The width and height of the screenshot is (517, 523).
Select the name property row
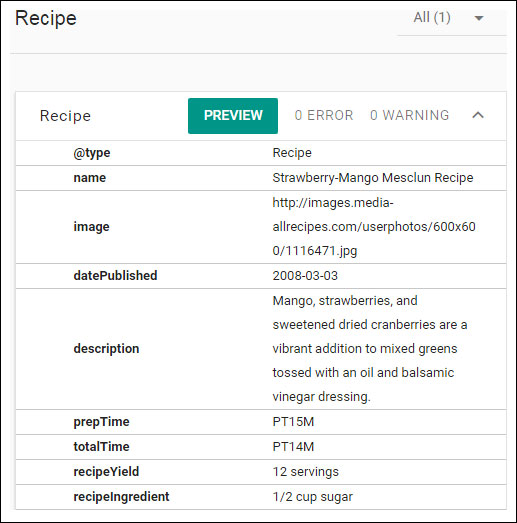pos(261,178)
